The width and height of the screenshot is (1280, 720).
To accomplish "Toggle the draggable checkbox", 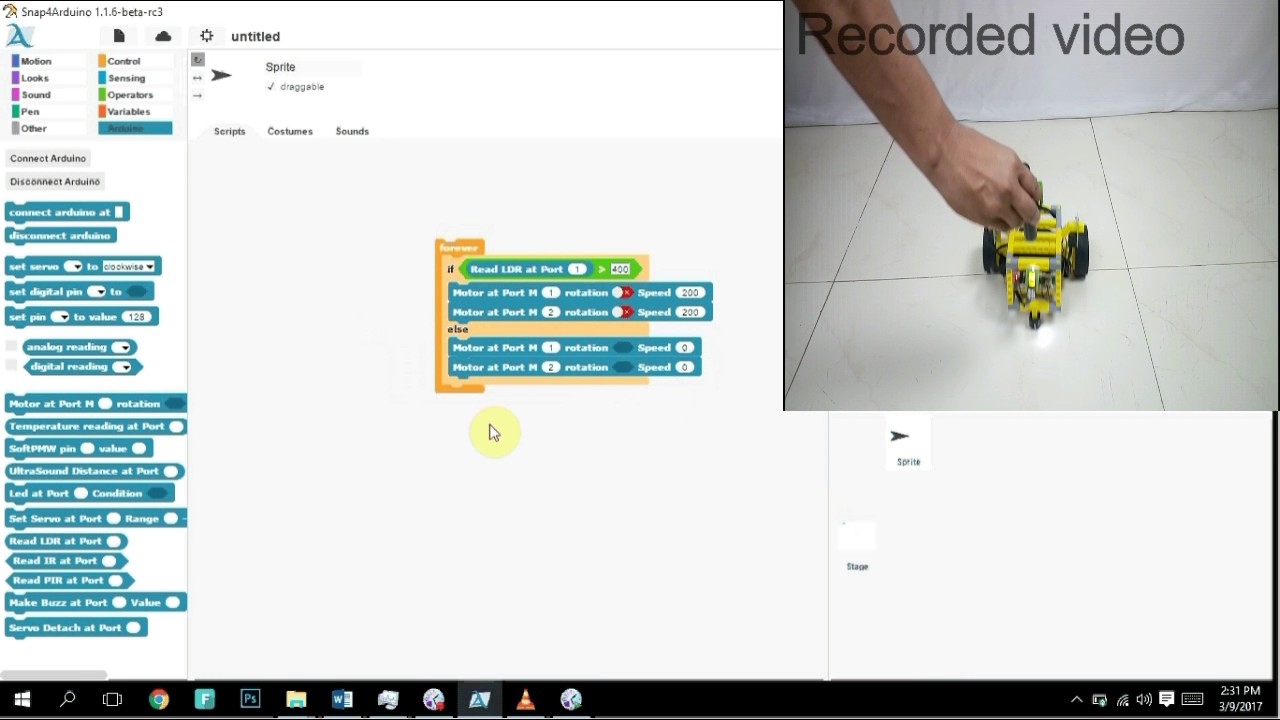I will pyautogui.click(x=271, y=87).
